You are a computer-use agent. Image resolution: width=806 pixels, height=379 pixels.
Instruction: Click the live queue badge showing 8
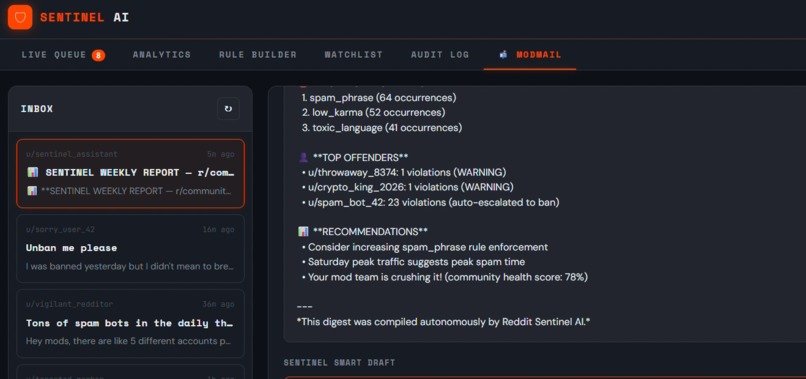[x=99, y=55]
